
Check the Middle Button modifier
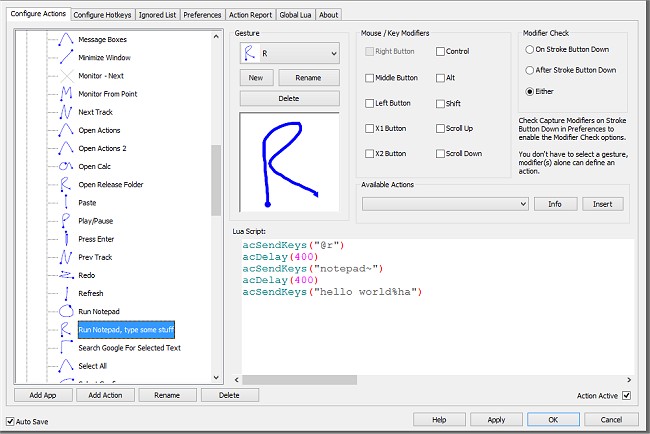click(371, 76)
